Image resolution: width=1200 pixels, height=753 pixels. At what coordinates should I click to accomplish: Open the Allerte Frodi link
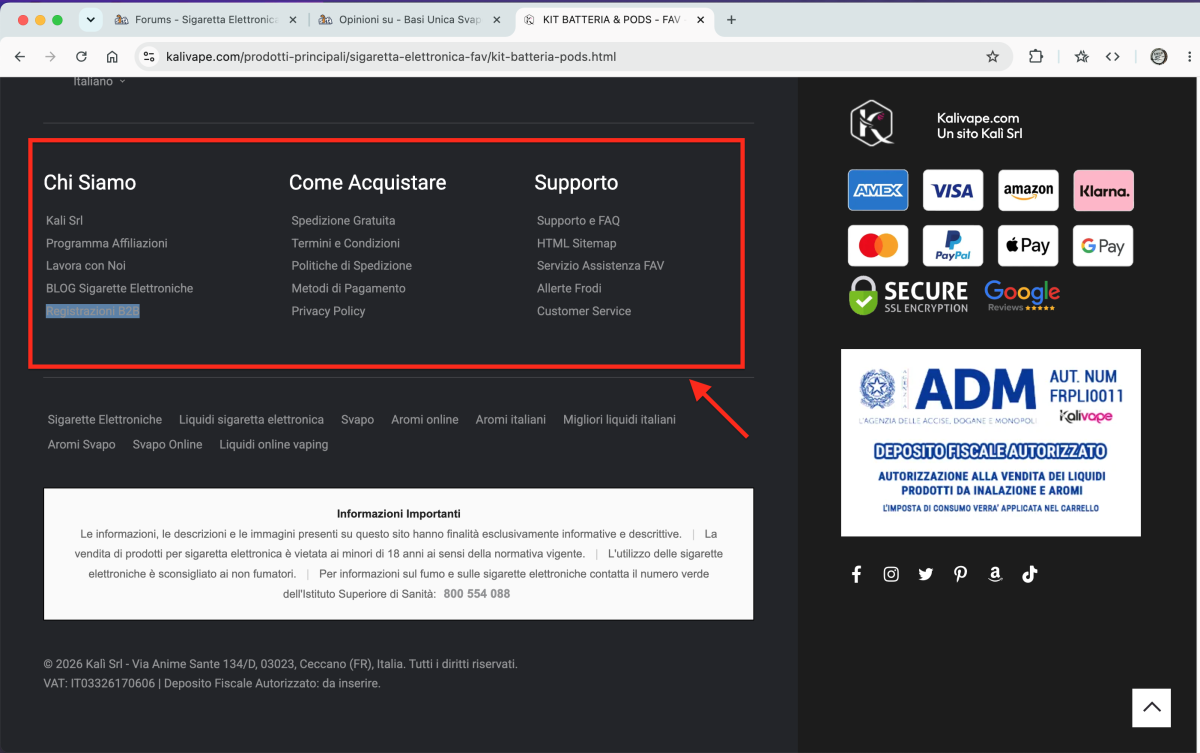(569, 288)
